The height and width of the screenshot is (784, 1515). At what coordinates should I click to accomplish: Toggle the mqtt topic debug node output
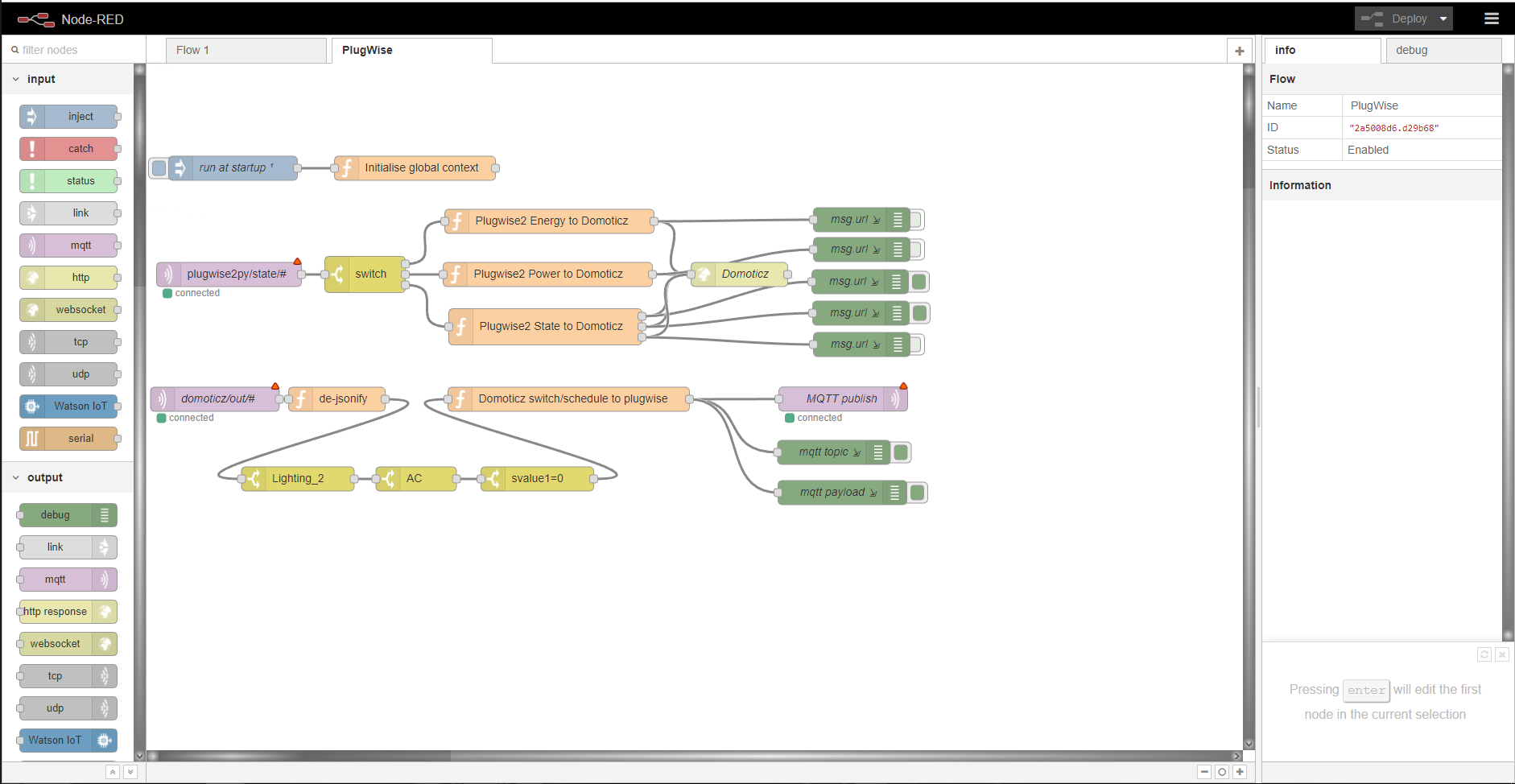click(x=902, y=452)
